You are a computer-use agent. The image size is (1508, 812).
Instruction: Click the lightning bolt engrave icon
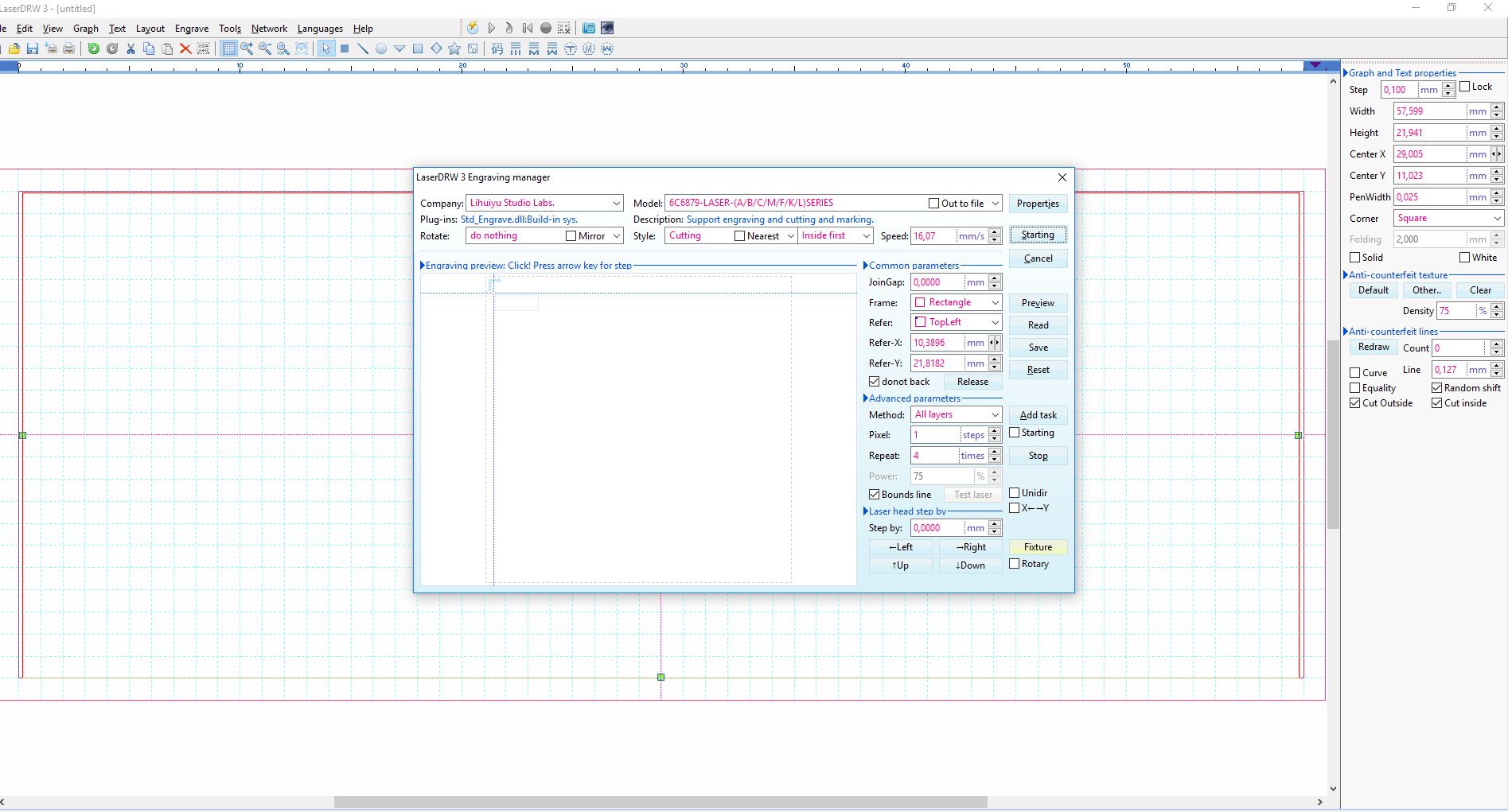tap(473, 28)
